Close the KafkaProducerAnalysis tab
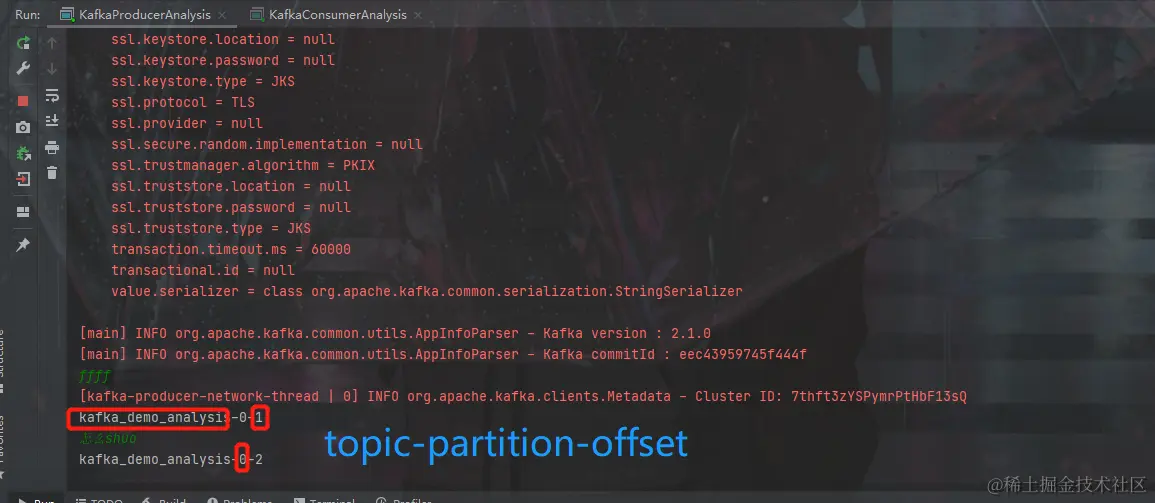This screenshot has width=1155, height=503. [222, 15]
